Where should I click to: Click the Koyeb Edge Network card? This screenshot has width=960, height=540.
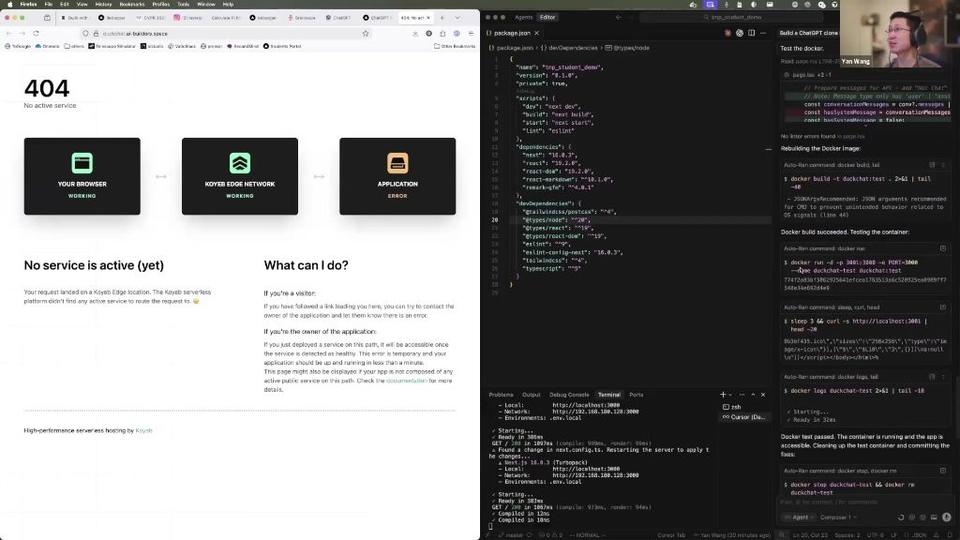240,176
